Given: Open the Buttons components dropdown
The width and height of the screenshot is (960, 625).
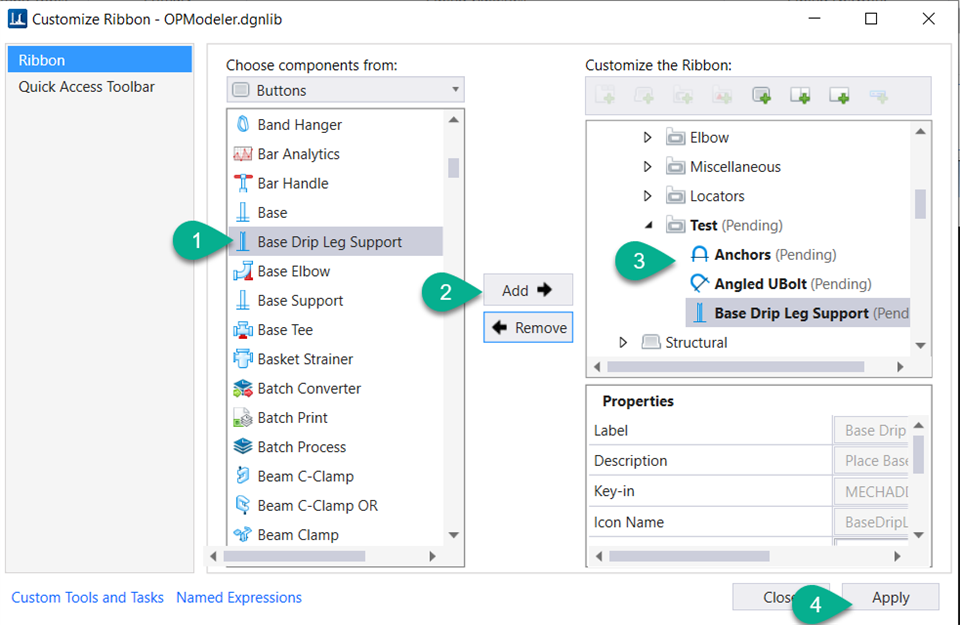Looking at the screenshot, I should (x=345, y=90).
